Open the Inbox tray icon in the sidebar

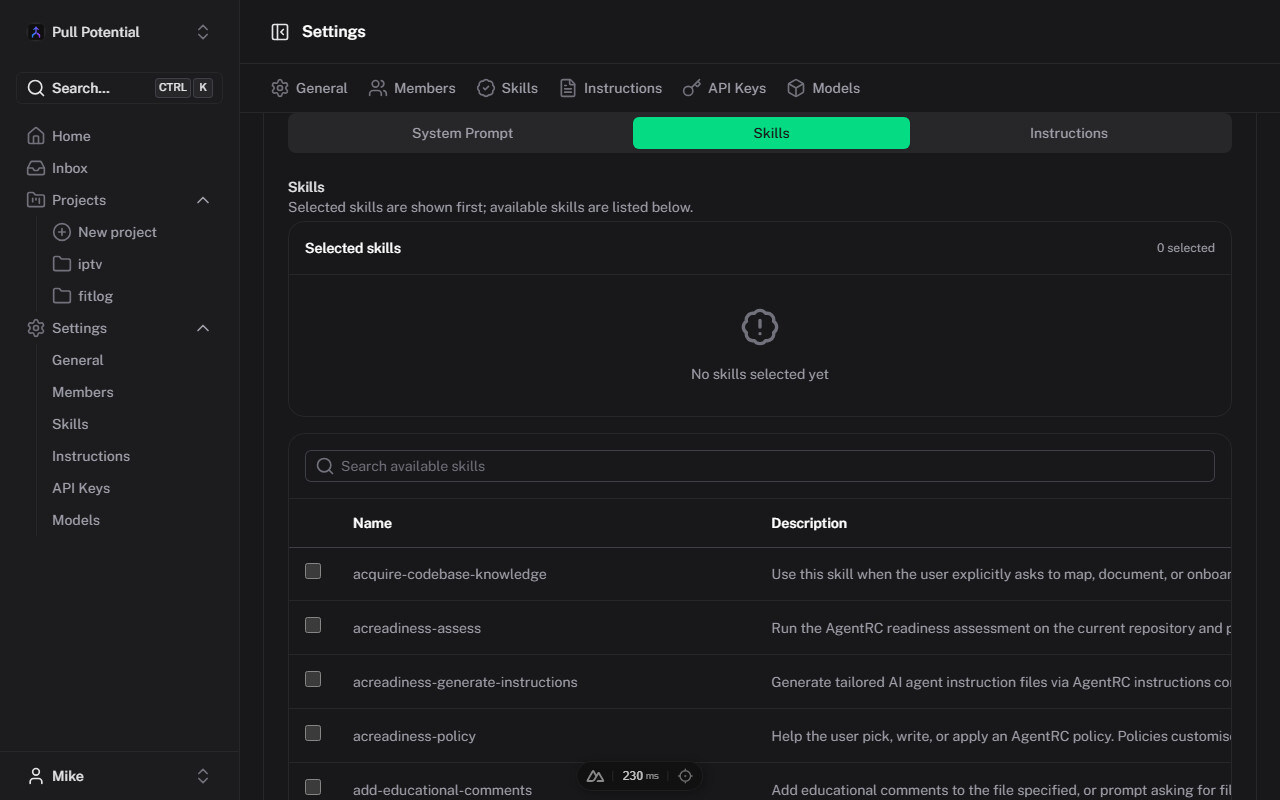tap(36, 168)
